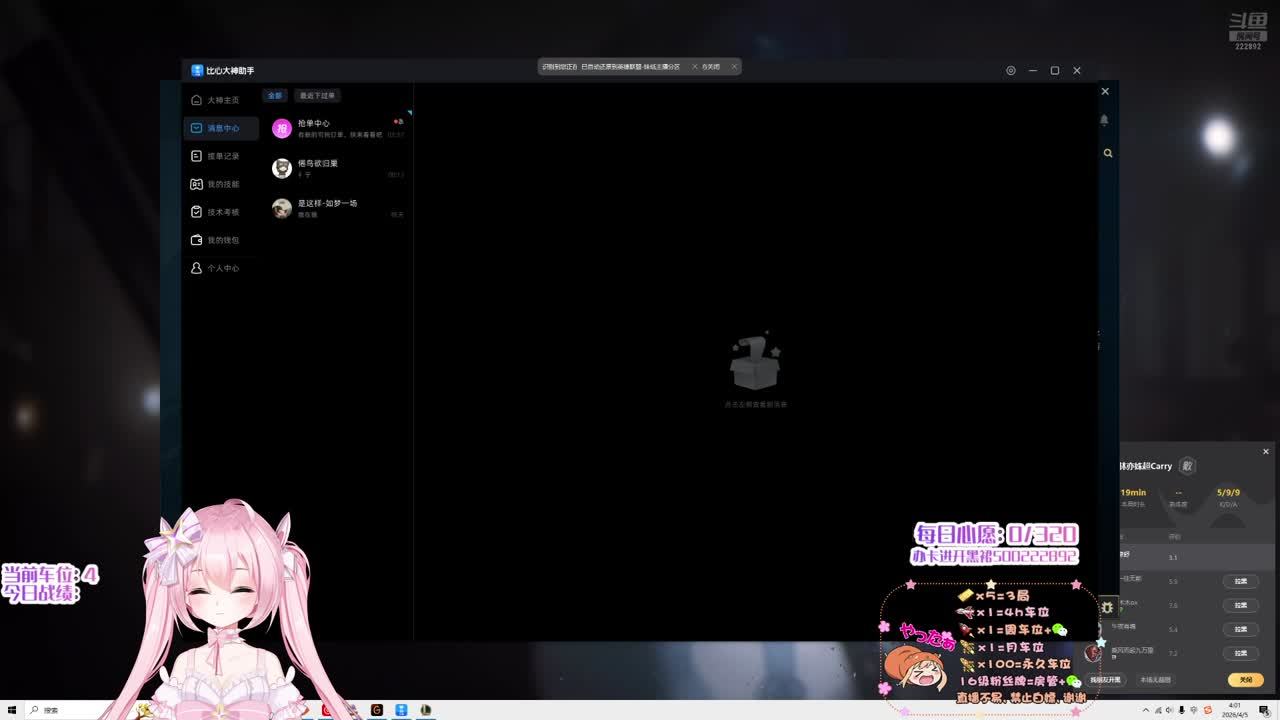This screenshot has width=1280, height=720.
Task: Open 技术考核 assessment page
Action: click(221, 212)
